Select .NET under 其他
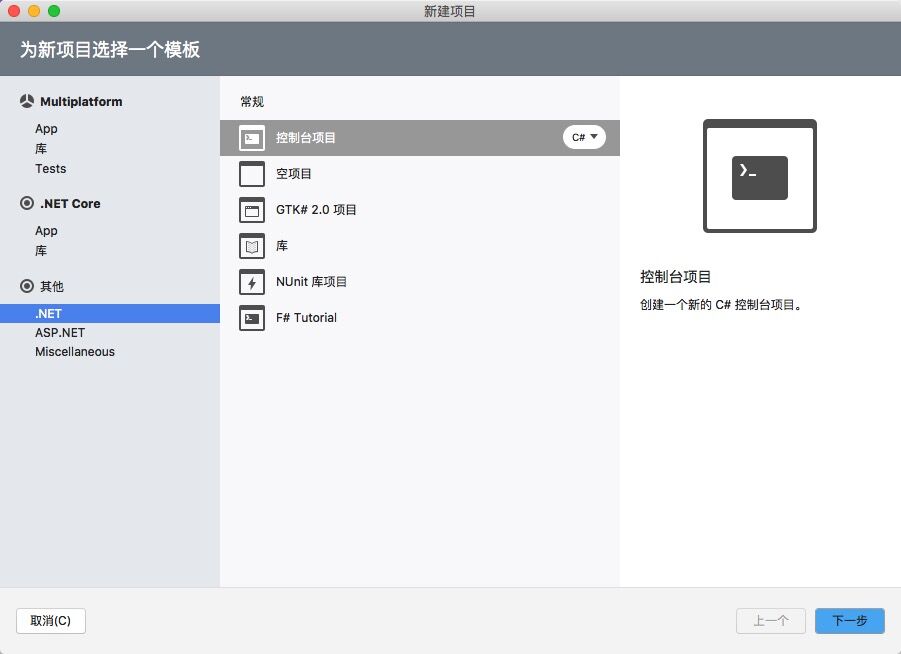Viewport: 901px width, 654px height. click(x=110, y=314)
